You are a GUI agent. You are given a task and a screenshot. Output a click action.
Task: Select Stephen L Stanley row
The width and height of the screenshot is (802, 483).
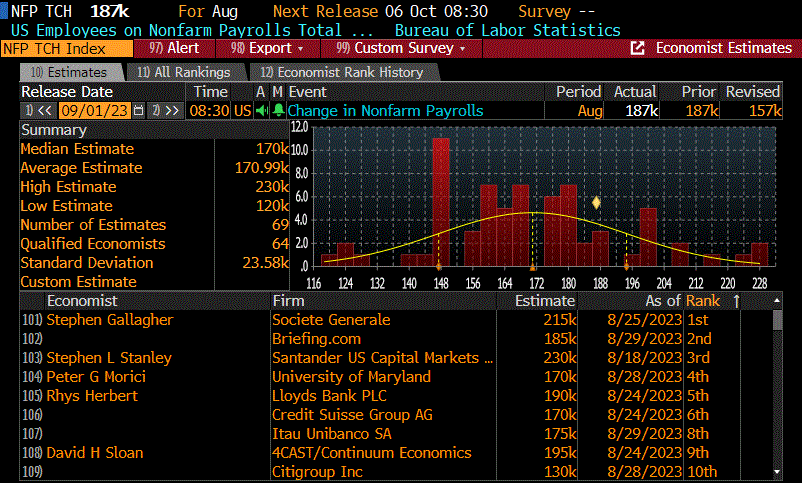(396, 358)
